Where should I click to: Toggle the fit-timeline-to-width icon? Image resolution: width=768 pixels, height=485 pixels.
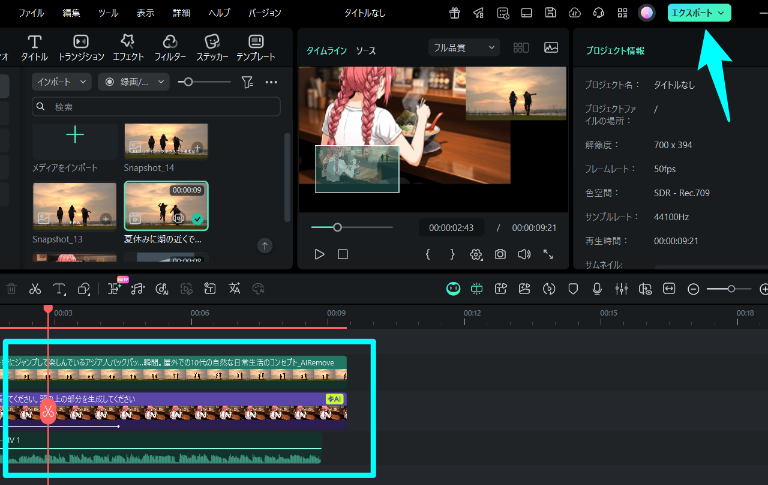pyautogui.click(x=669, y=289)
